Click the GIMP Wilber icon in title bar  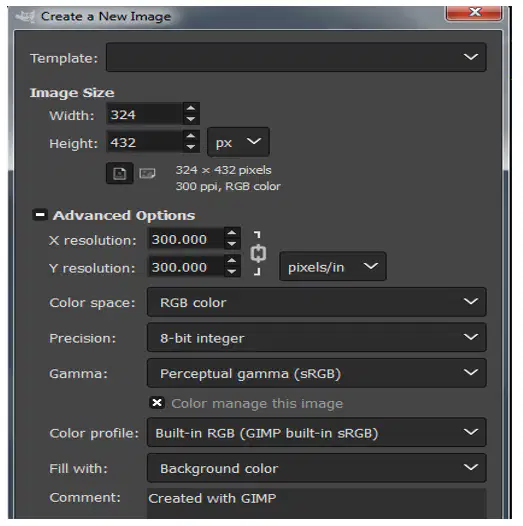25,16
